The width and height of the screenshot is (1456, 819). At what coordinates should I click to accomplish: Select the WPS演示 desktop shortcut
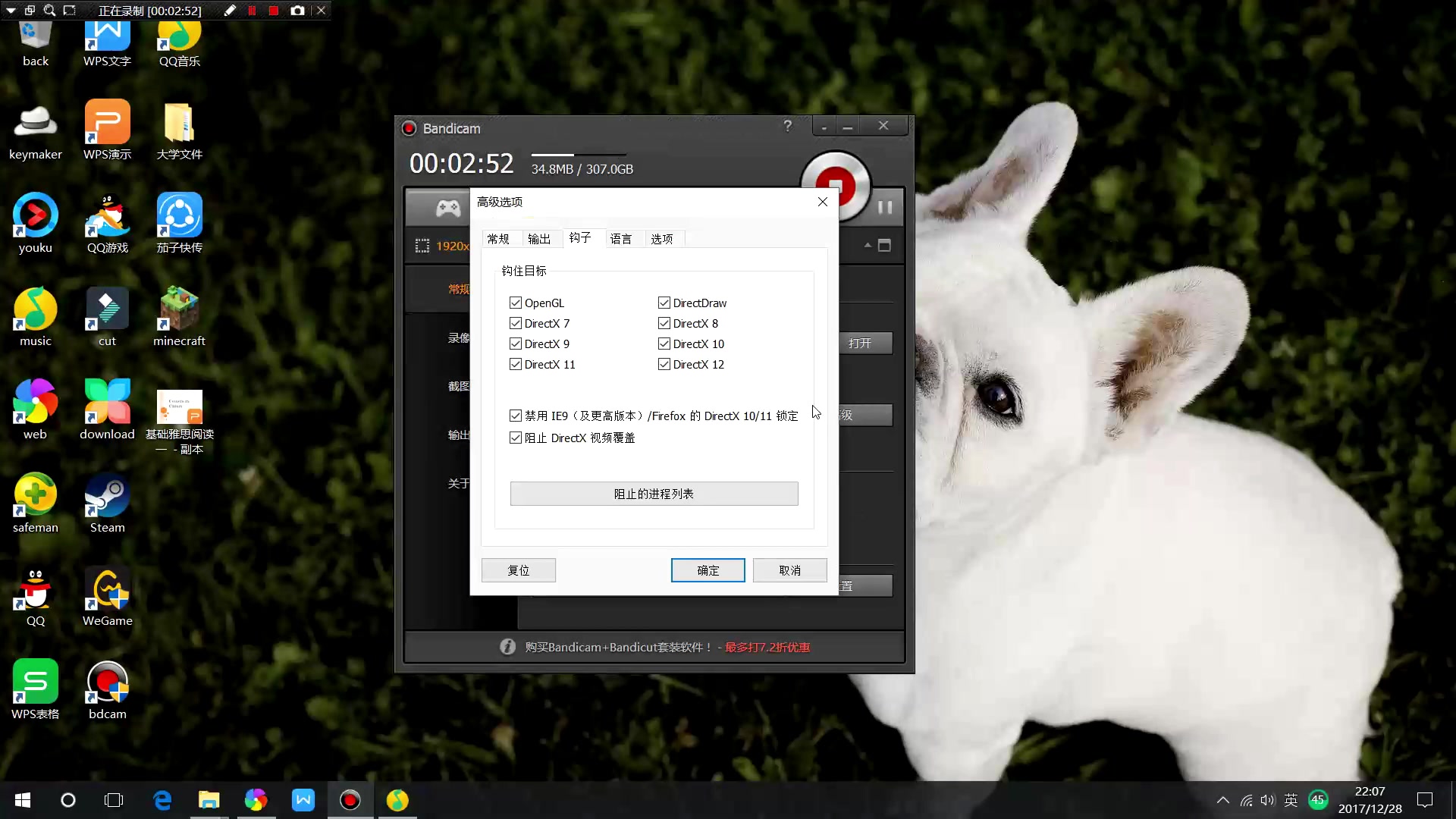(108, 131)
